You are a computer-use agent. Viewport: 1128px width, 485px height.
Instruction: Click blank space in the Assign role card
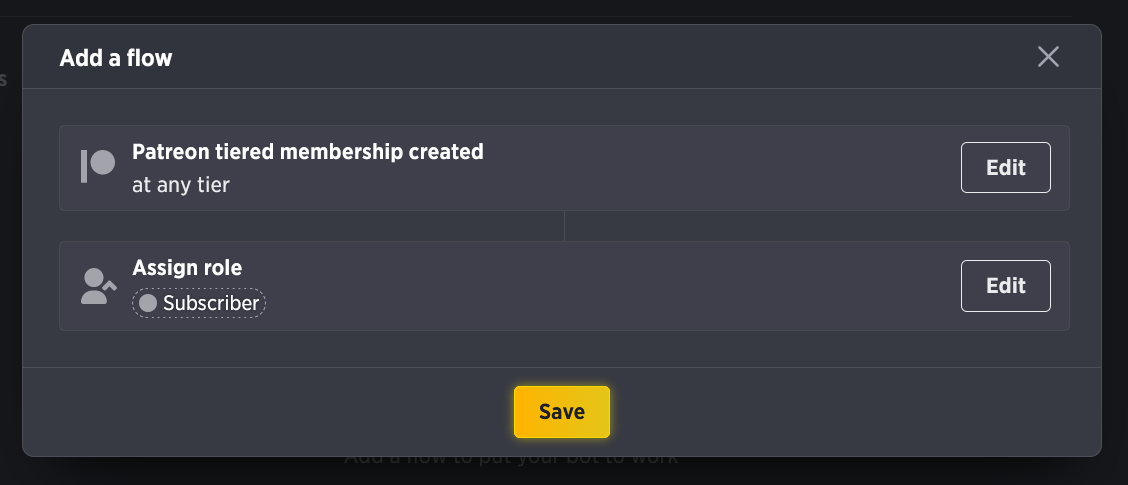(x=611, y=286)
